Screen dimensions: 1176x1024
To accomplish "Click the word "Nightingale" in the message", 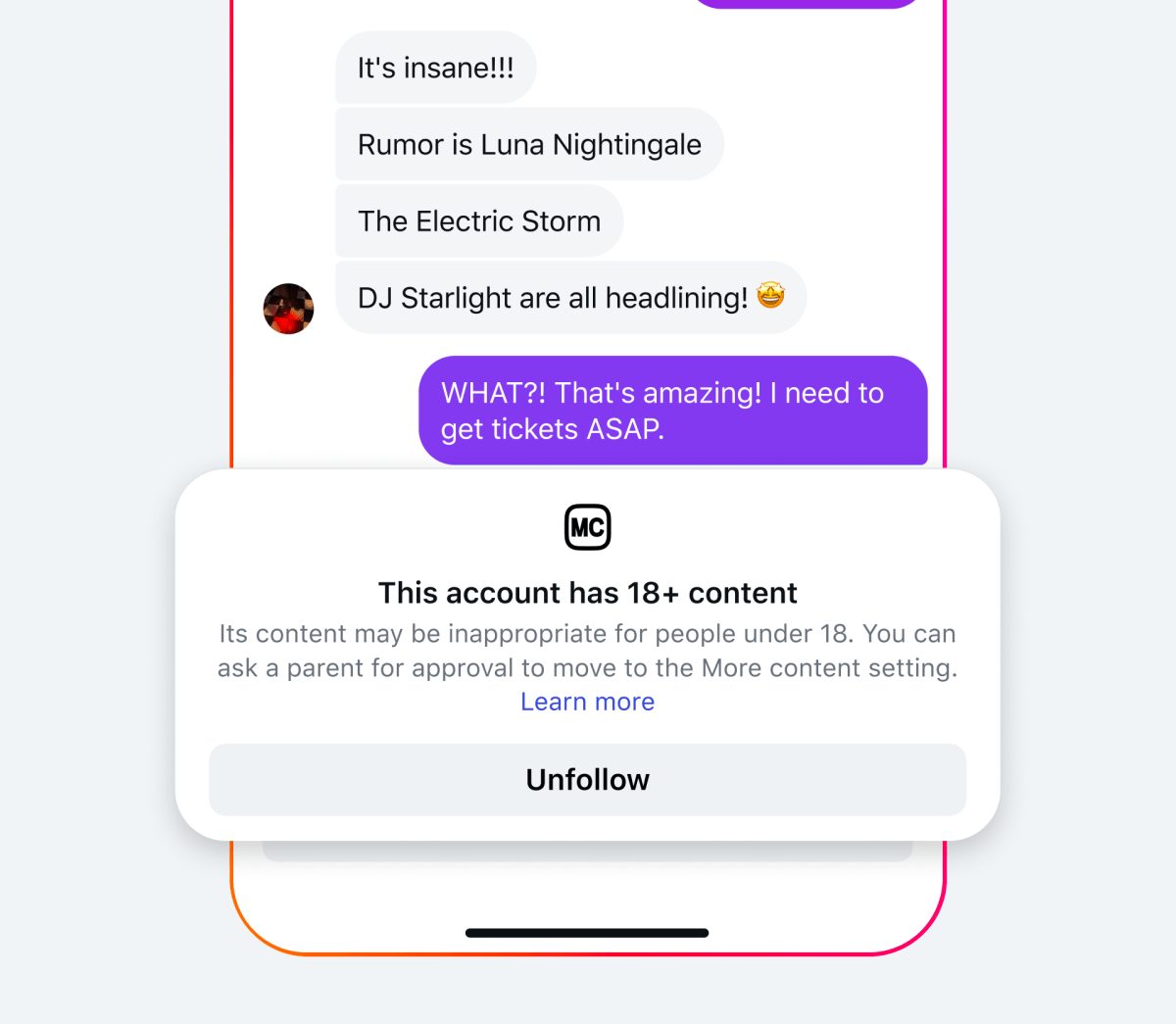I will tap(627, 145).
